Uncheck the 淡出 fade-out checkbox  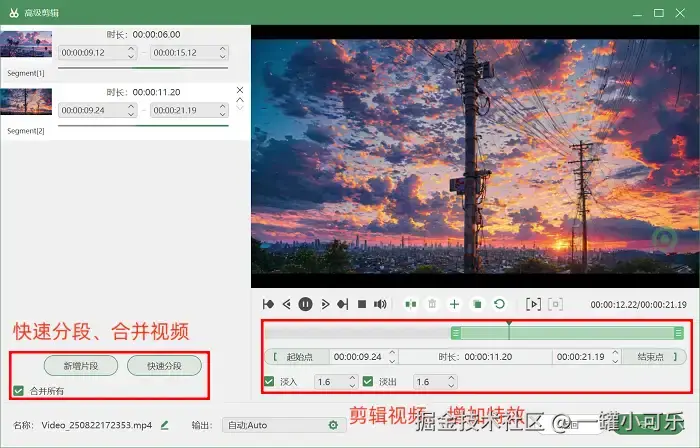pos(368,382)
